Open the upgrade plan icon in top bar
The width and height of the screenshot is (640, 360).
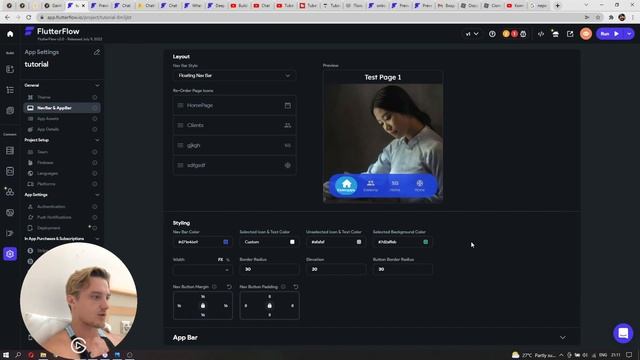[555, 34]
